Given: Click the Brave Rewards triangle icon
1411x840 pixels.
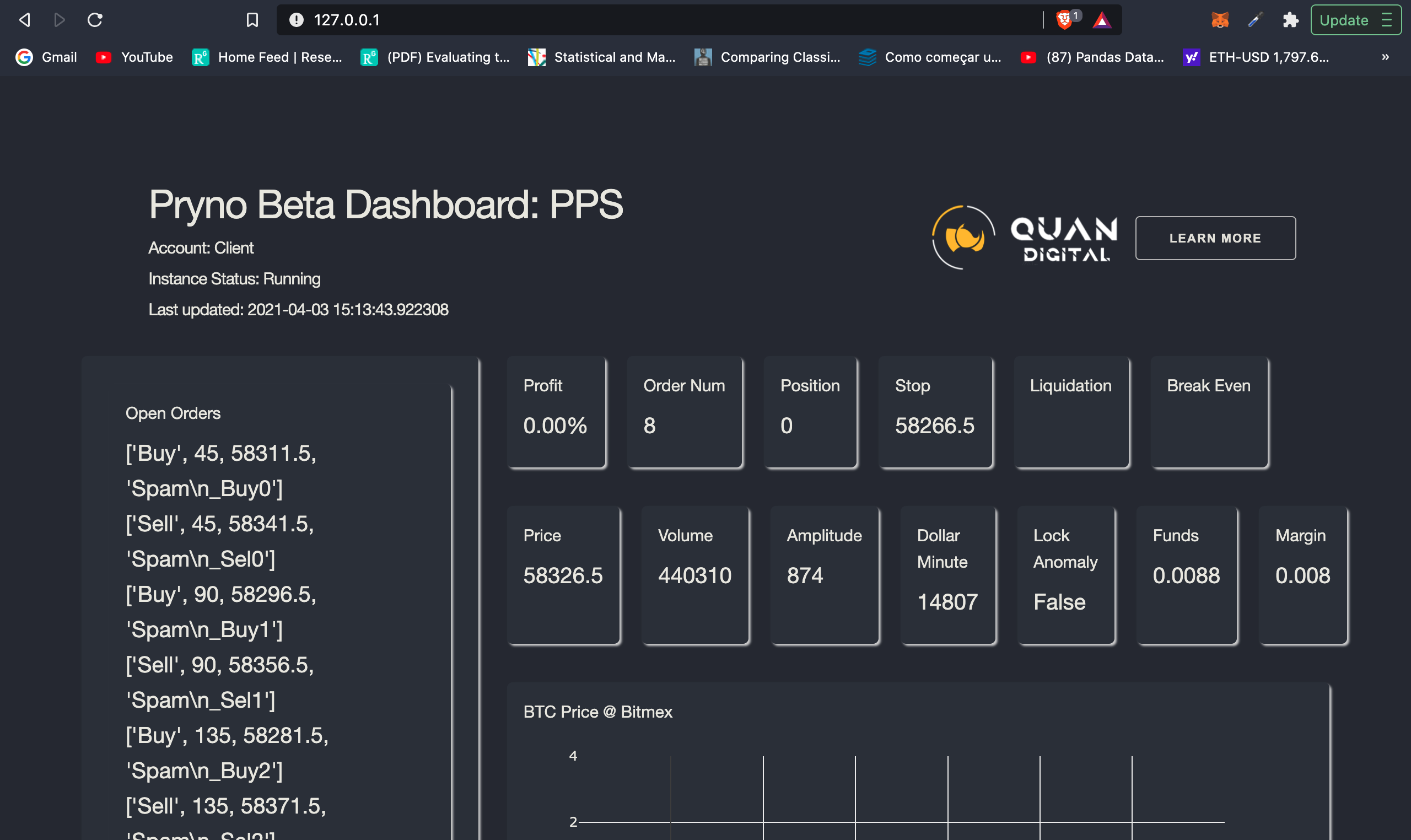Looking at the screenshot, I should pos(1101,20).
